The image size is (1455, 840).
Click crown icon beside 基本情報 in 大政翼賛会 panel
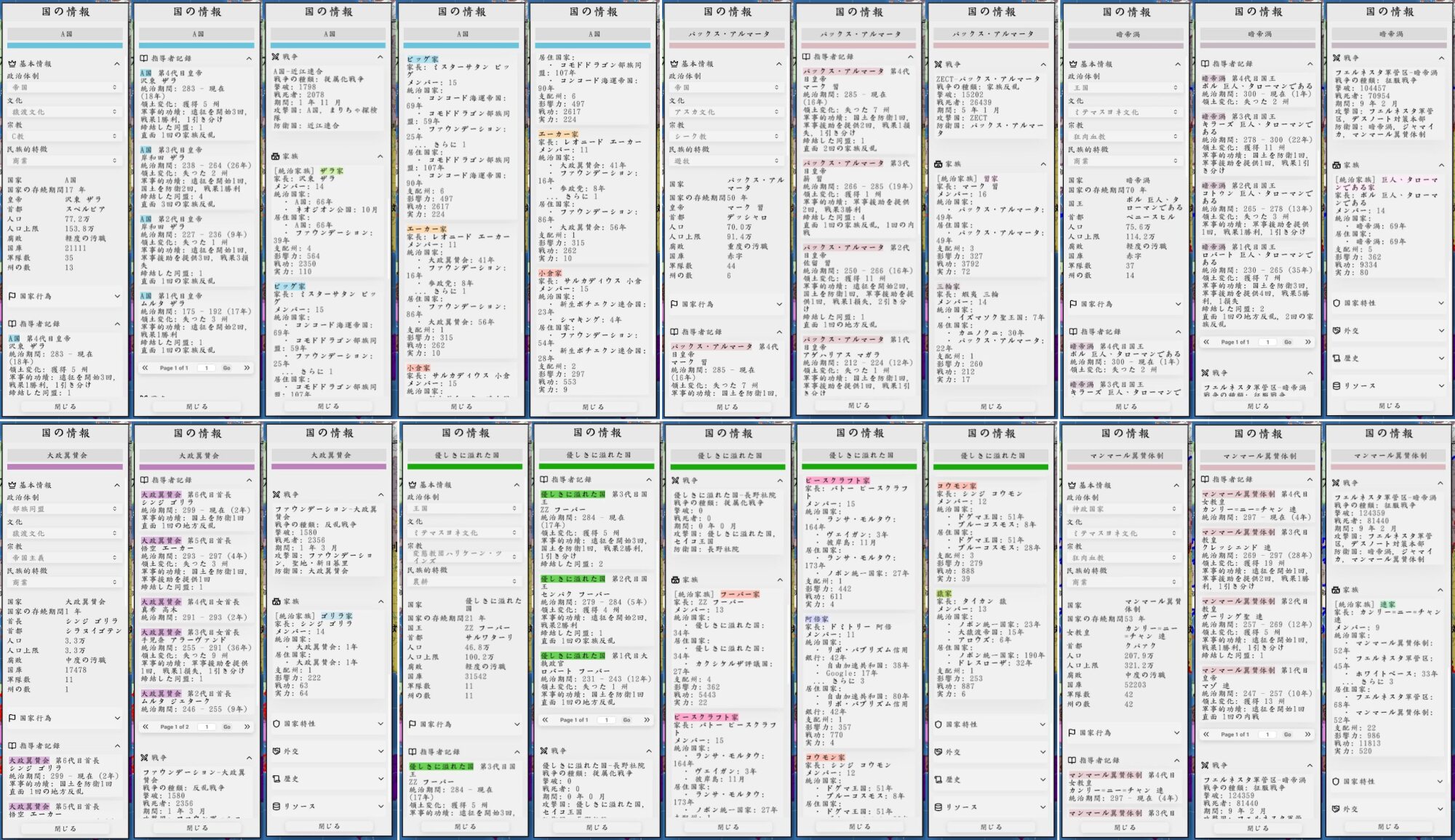point(12,485)
